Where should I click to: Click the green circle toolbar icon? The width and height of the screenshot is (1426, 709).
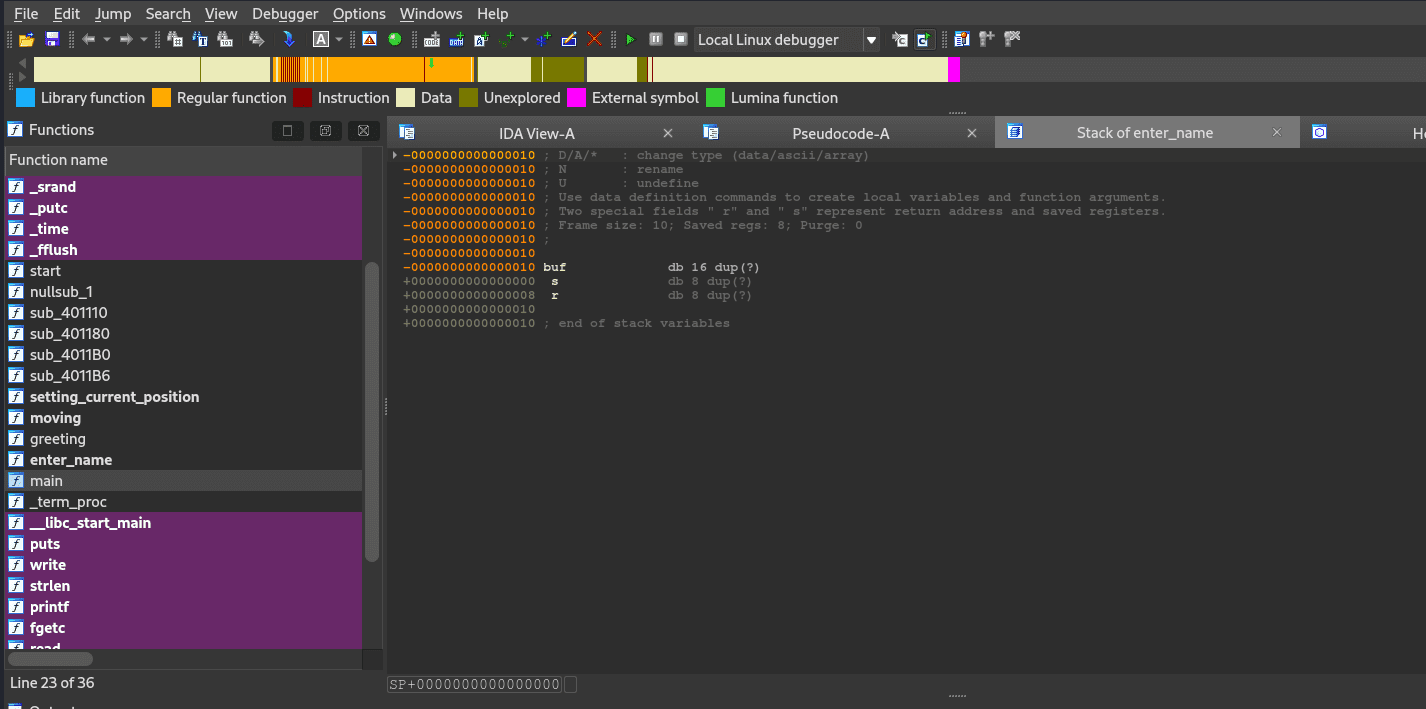(x=395, y=40)
